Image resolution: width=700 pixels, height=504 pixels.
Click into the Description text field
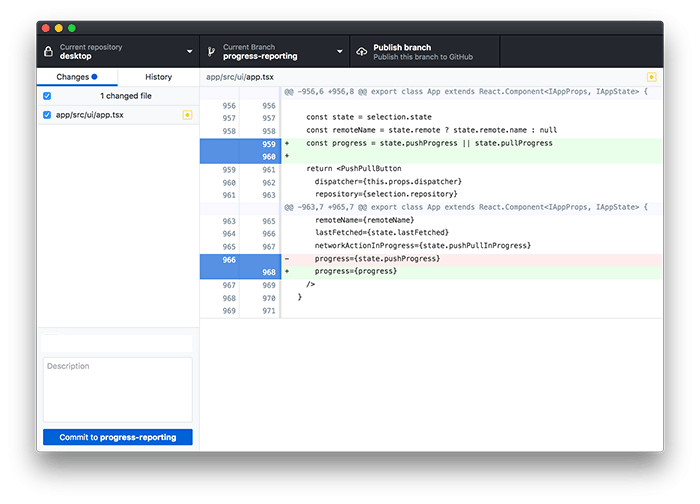(117, 389)
